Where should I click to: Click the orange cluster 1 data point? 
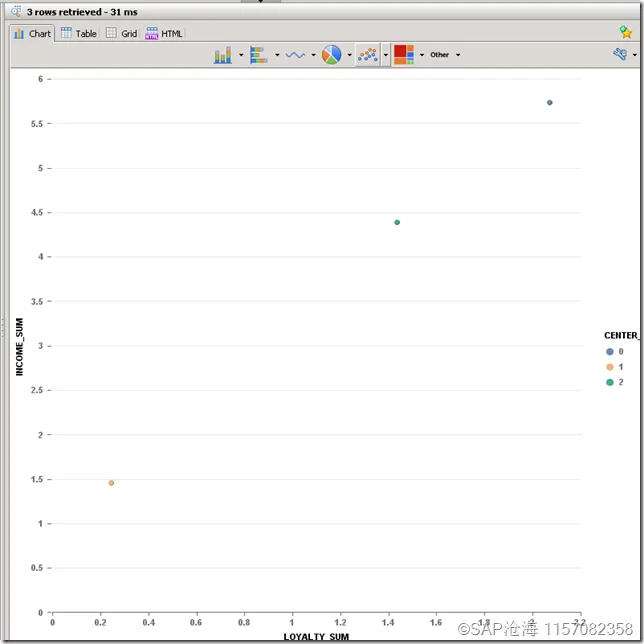(111, 483)
